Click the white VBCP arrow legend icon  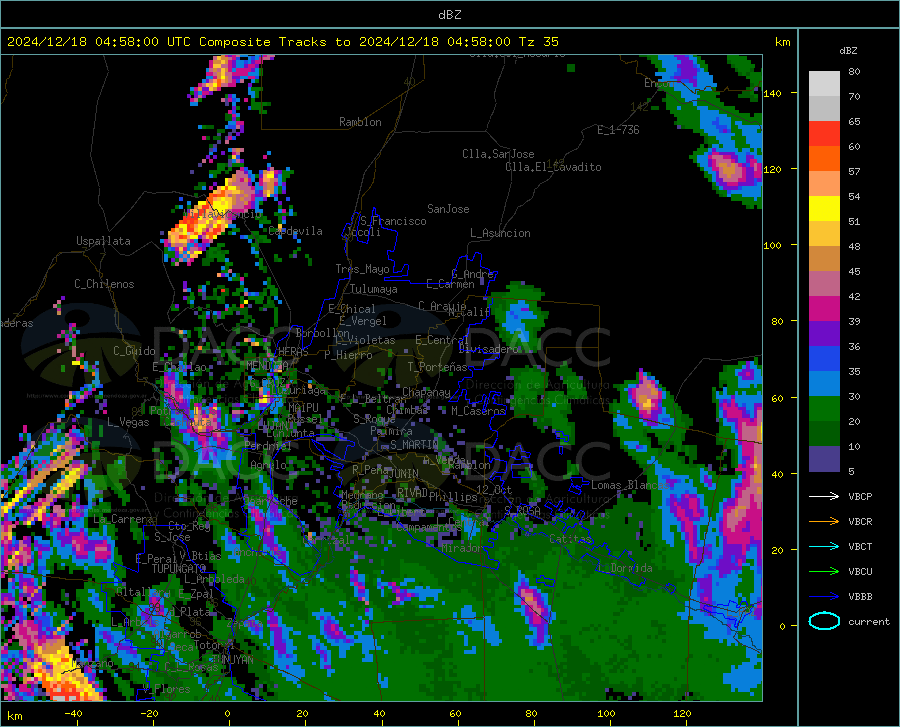coord(824,496)
